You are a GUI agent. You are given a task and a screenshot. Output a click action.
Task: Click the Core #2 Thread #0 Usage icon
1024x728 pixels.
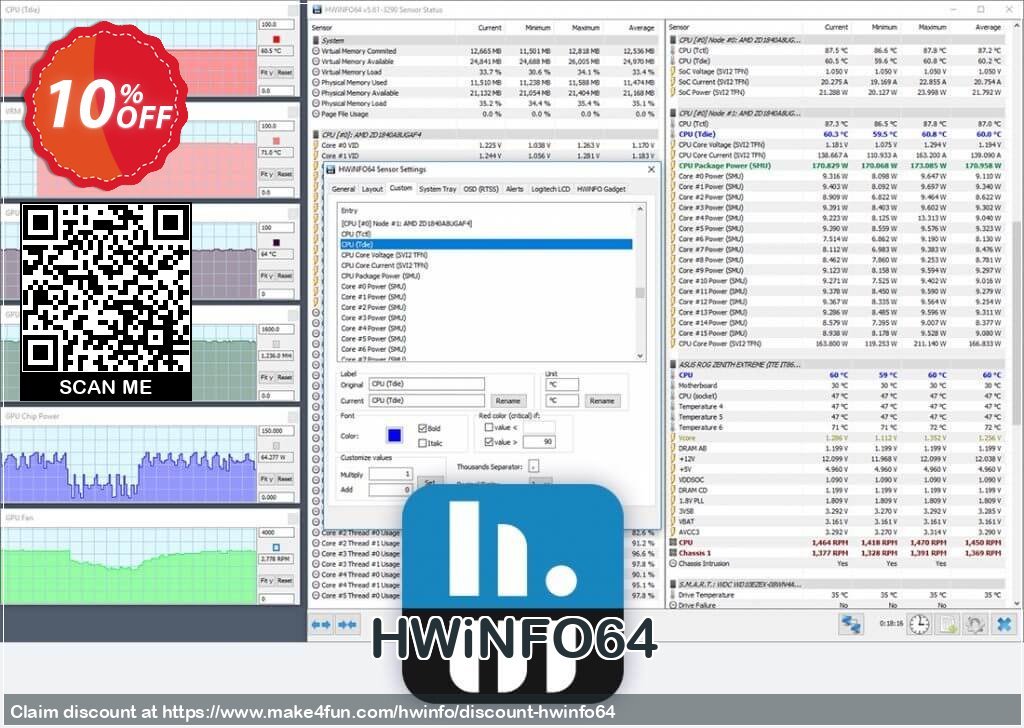click(315, 533)
